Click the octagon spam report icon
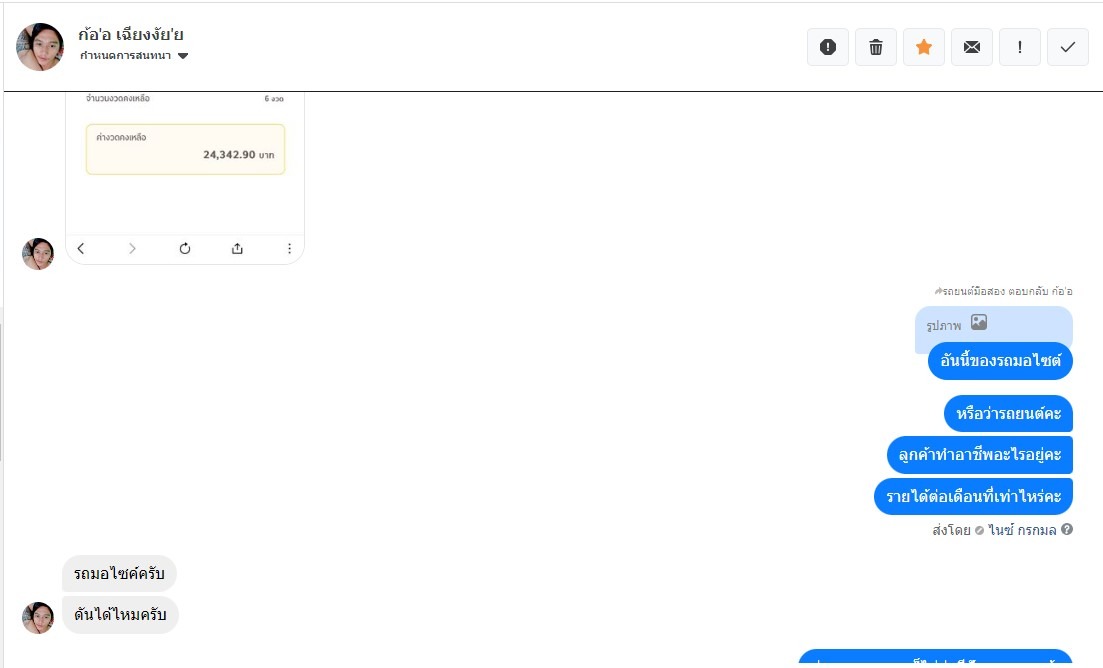This screenshot has width=1103, height=668. point(827,47)
